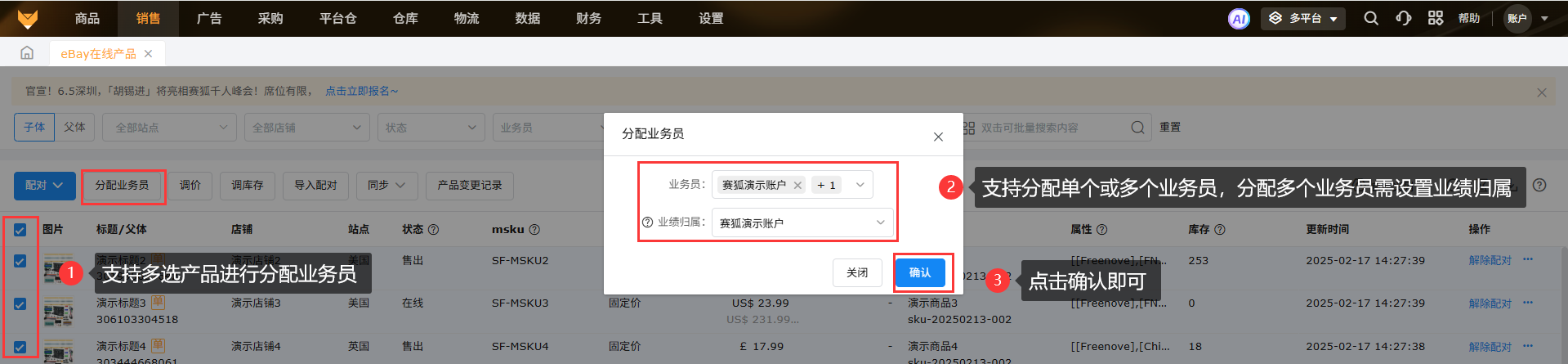Click the 调库存 button
Image resolution: width=1568 pixels, height=364 pixels.
click(248, 186)
